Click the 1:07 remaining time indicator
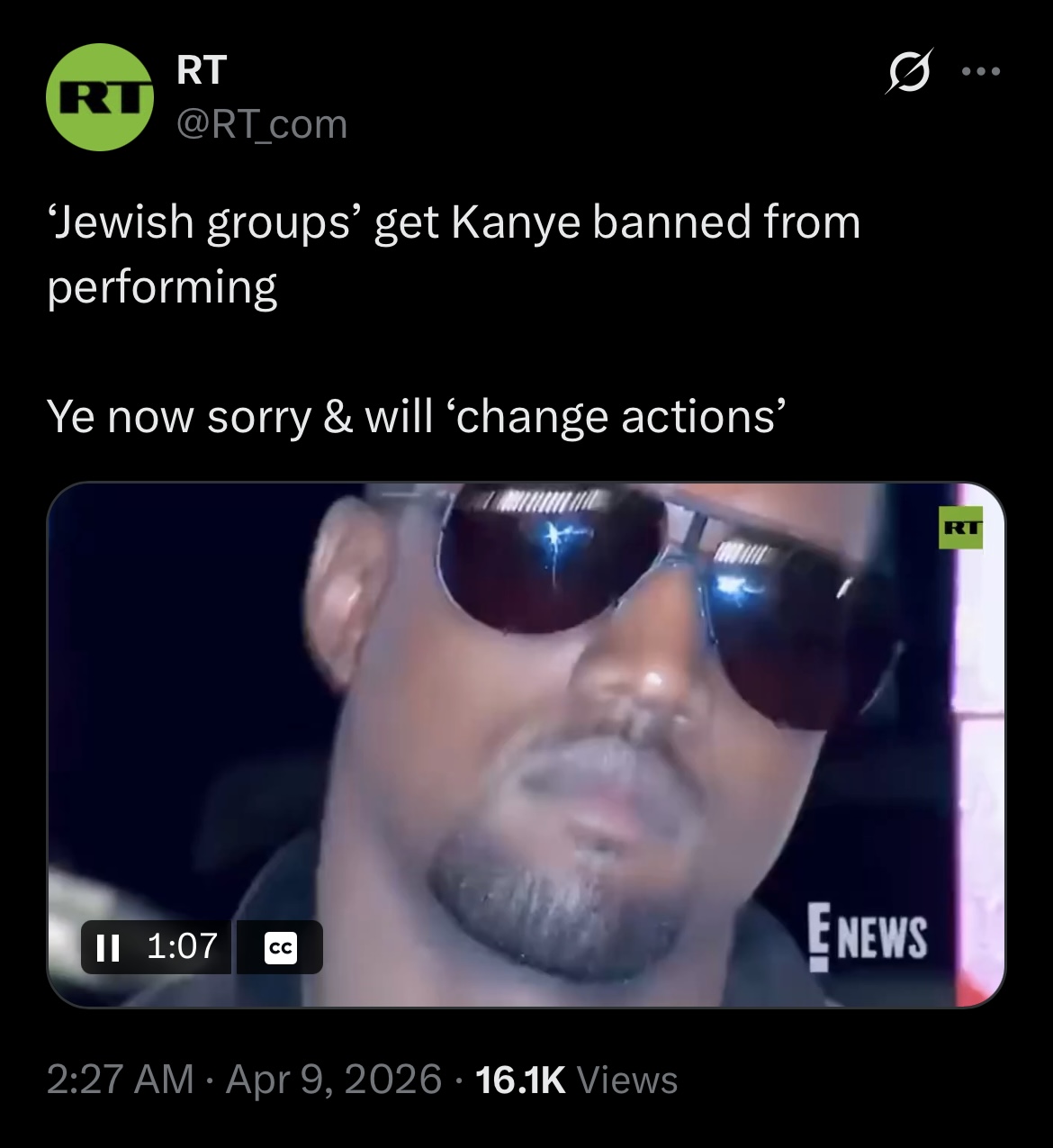 pos(182,945)
